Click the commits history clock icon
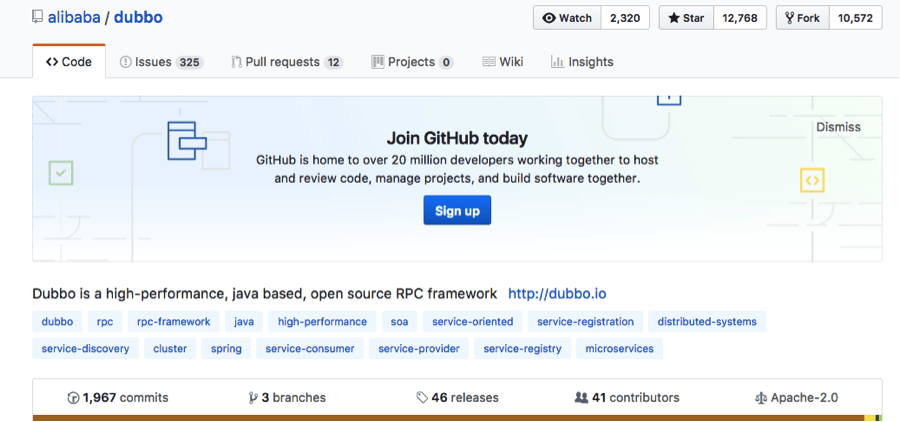The image size is (900, 422). point(73,397)
